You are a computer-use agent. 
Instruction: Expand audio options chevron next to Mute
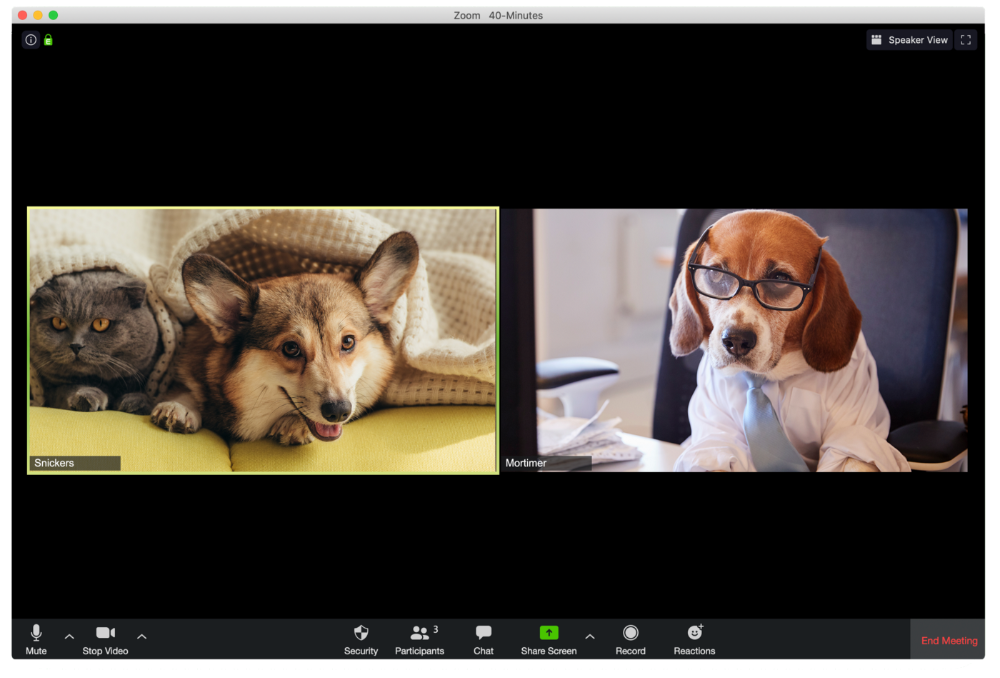[x=70, y=637]
